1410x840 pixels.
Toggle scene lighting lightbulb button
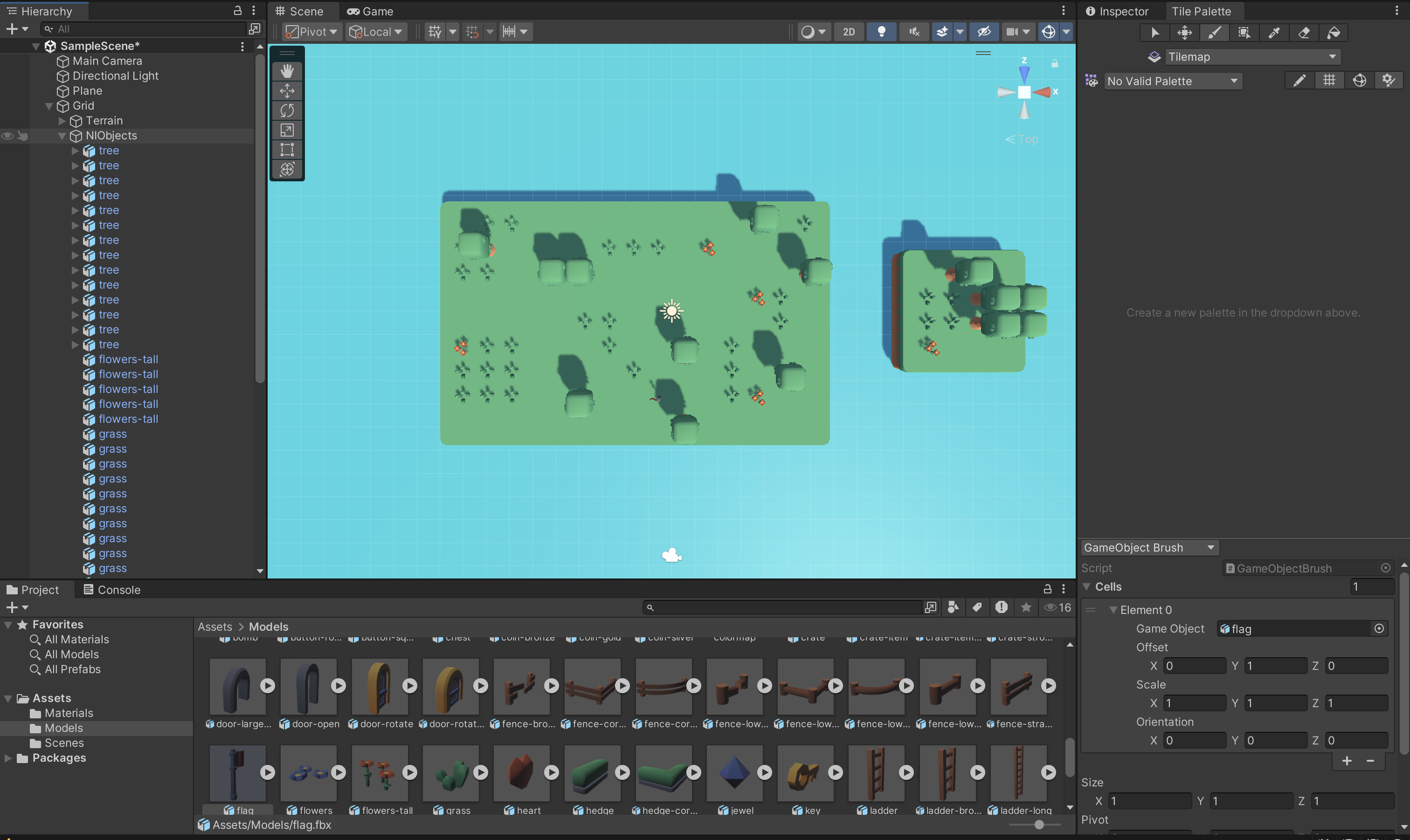pos(881,32)
